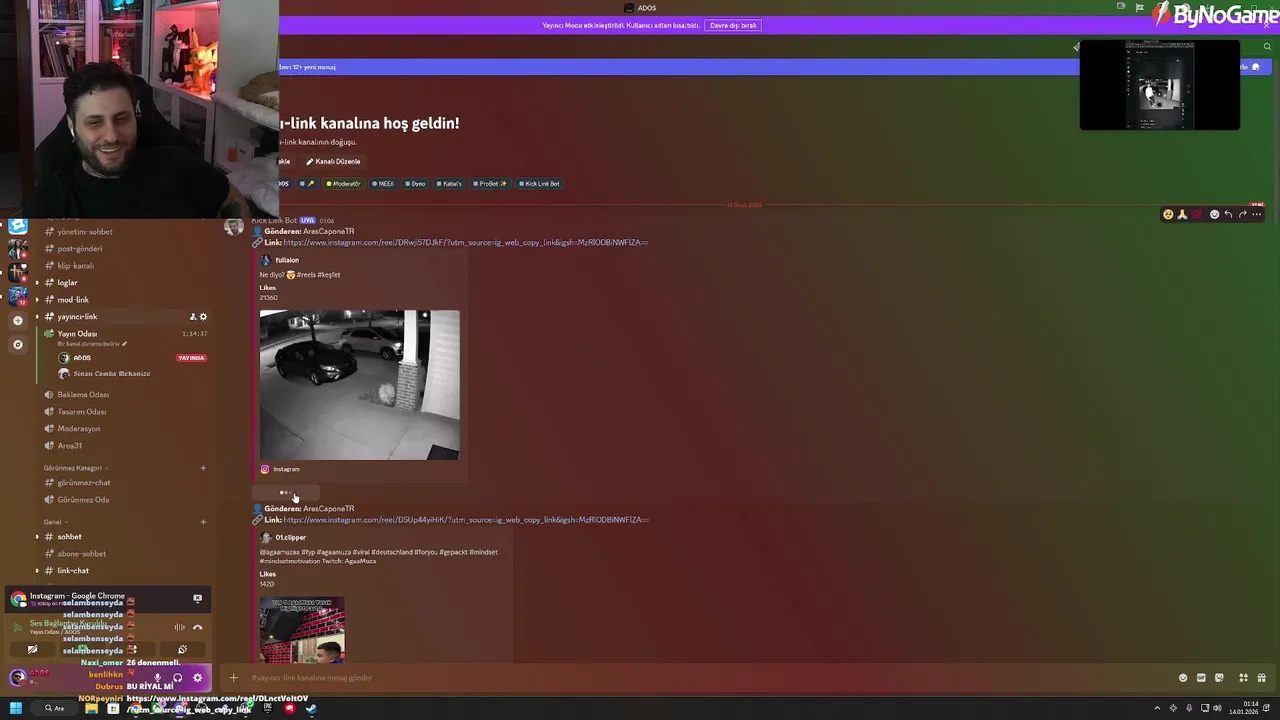This screenshot has width=1280, height=720.
Task: Open yayıncı-link channel settings gear
Action: coord(203,317)
